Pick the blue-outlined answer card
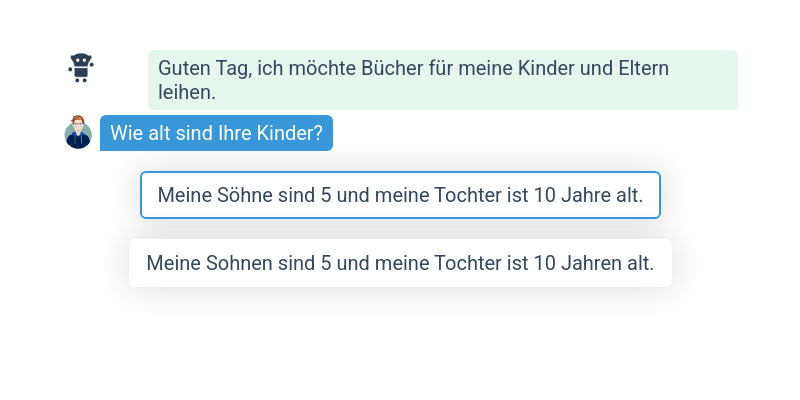 pyautogui.click(x=400, y=195)
